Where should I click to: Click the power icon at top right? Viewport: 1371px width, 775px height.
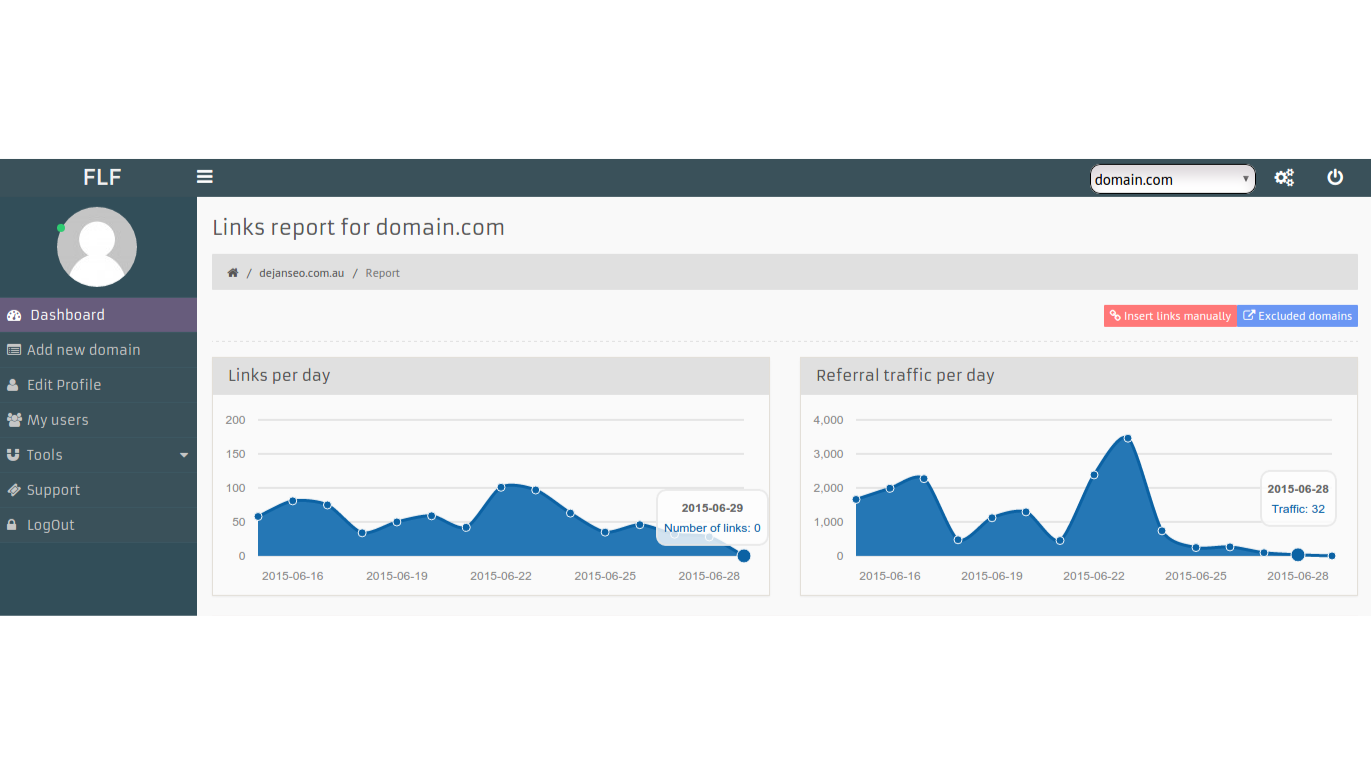pyautogui.click(x=1335, y=177)
